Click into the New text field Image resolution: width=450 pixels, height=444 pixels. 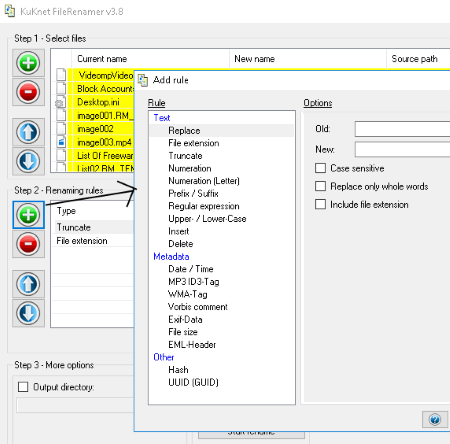click(x=402, y=149)
